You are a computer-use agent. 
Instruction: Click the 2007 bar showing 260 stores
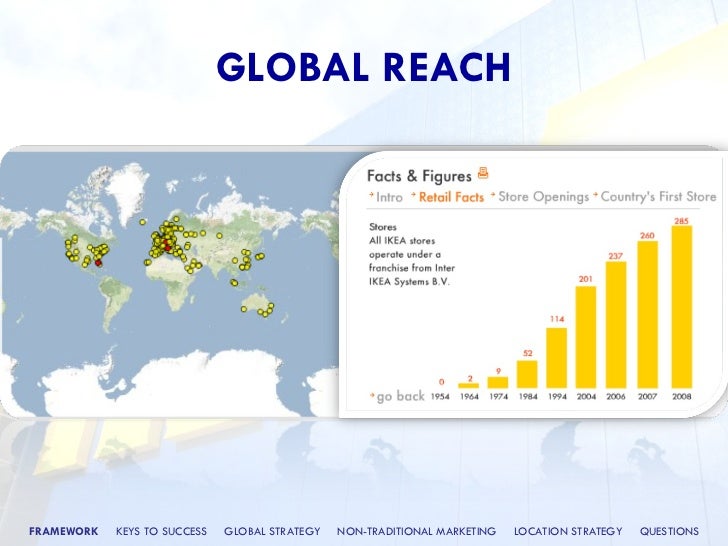pos(647,314)
